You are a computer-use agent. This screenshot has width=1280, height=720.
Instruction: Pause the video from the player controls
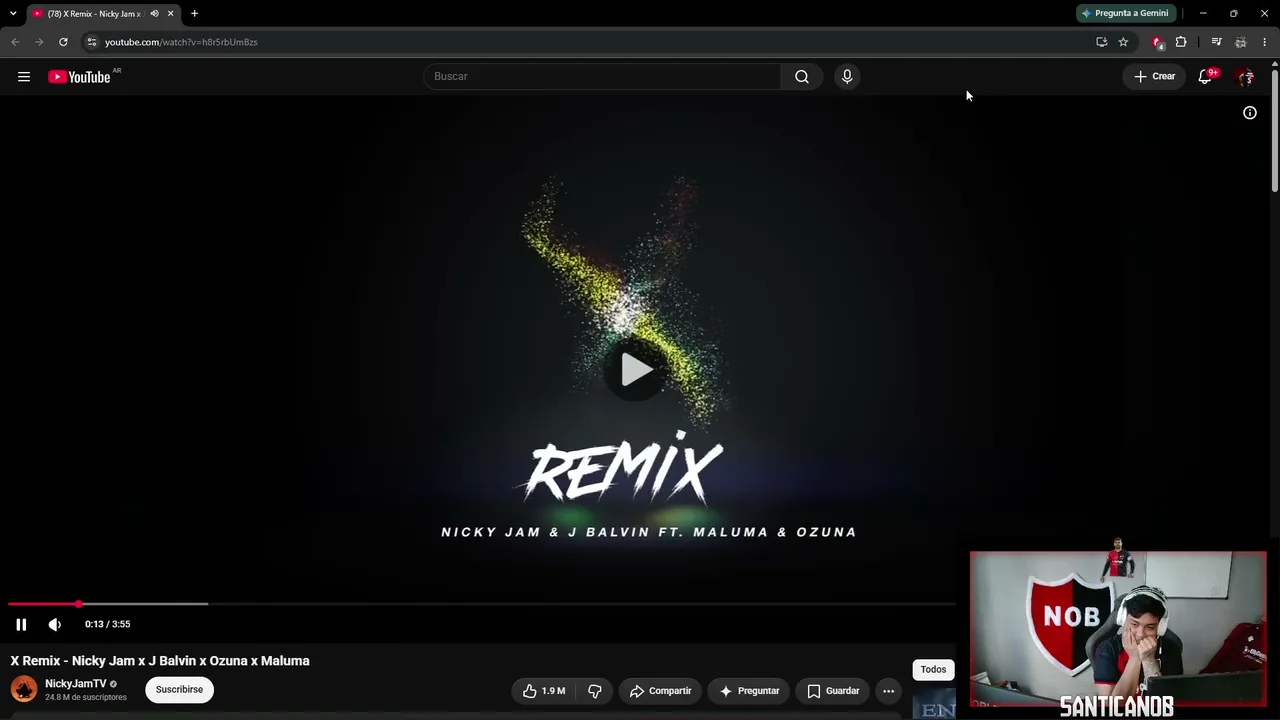21,624
